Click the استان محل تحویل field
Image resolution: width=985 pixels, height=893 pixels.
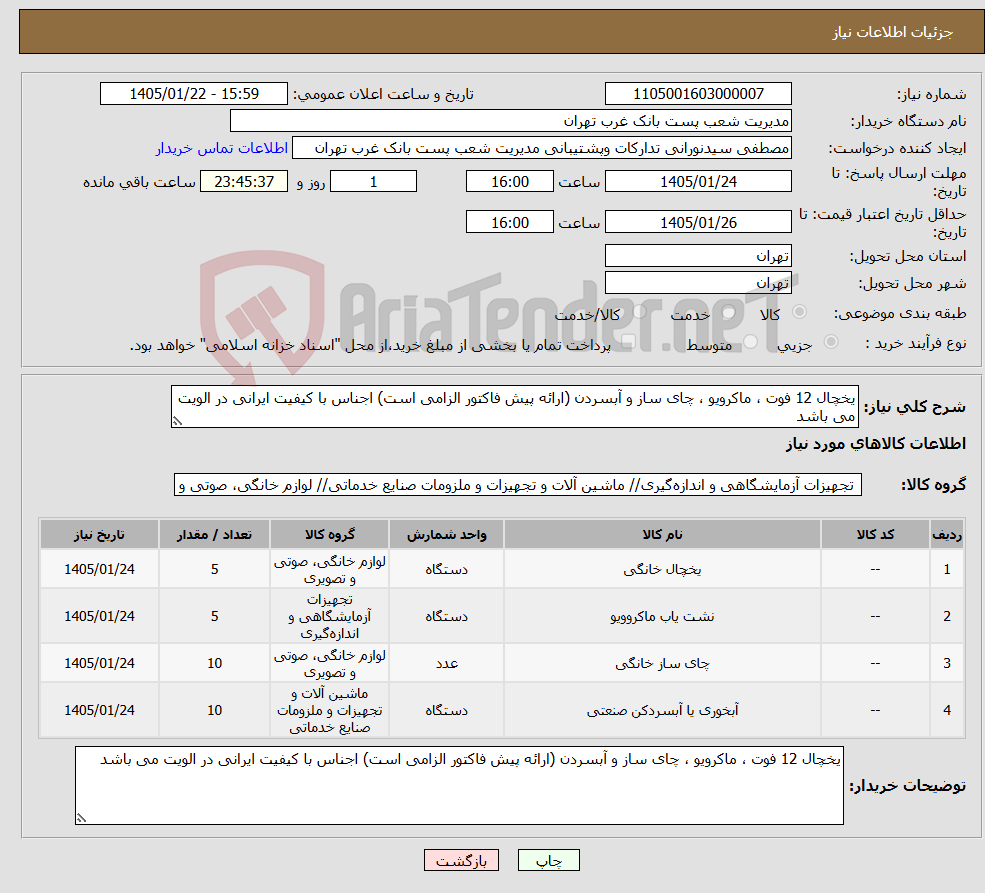coord(698,256)
